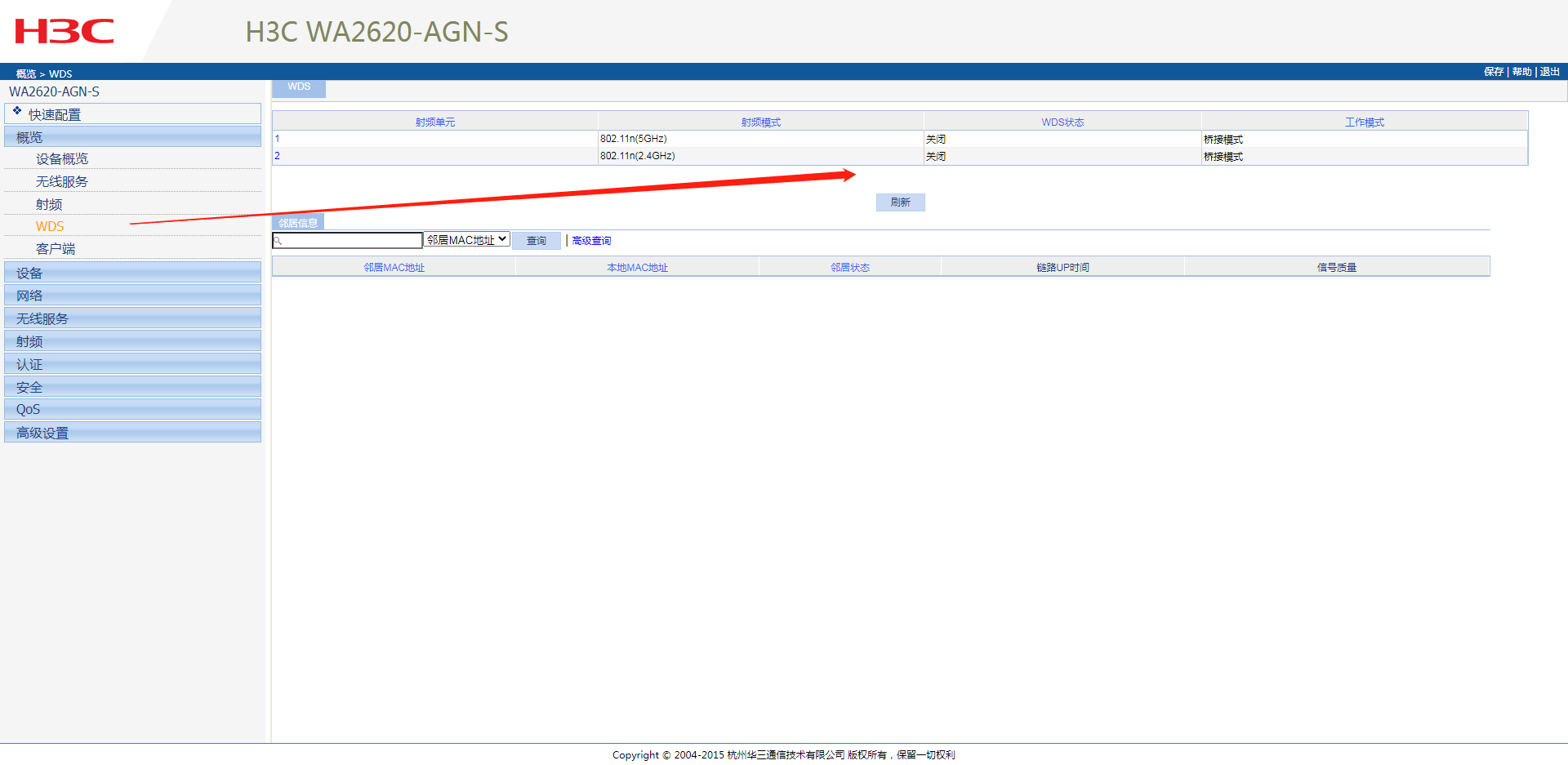1568x765 pixels.
Task: Click the 概览 > WDS breadcrumb
Action: [x=44, y=73]
